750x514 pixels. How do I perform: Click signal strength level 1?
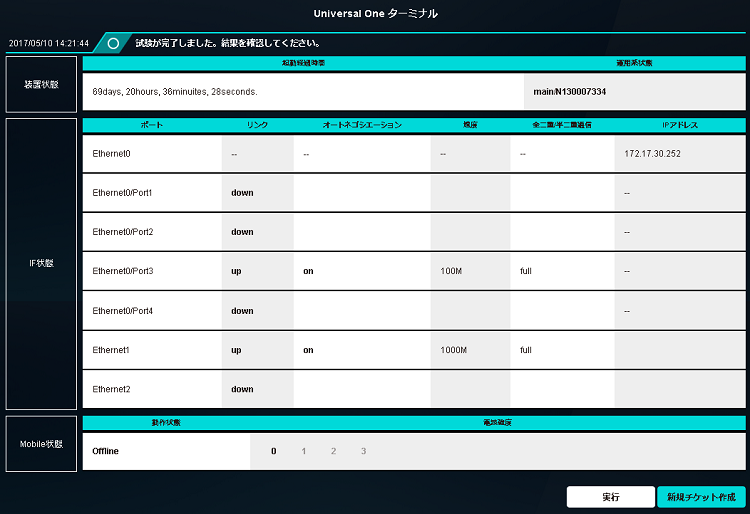pyautogui.click(x=304, y=451)
